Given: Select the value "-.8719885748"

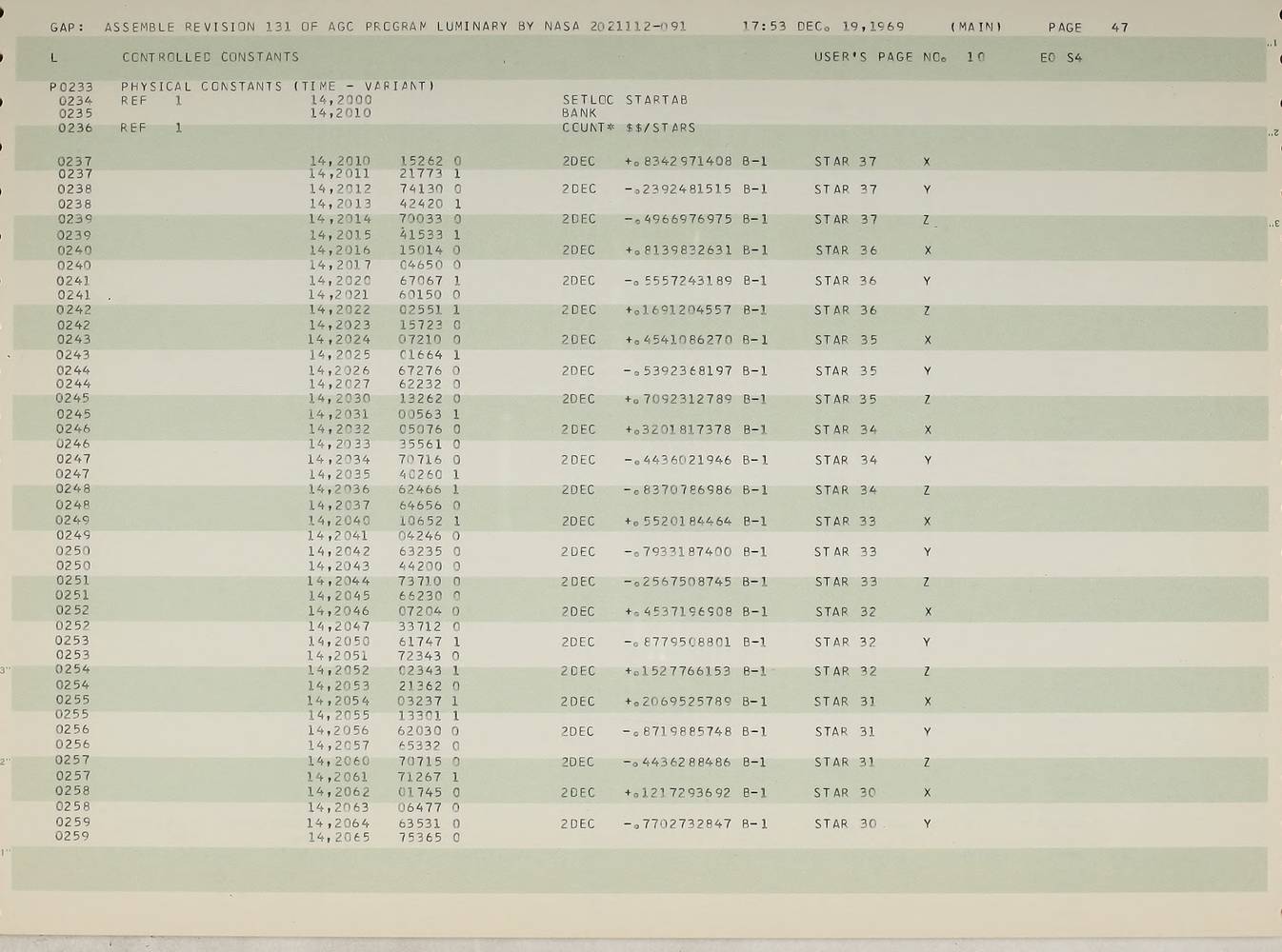Looking at the screenshot, I should click(678, 731).
